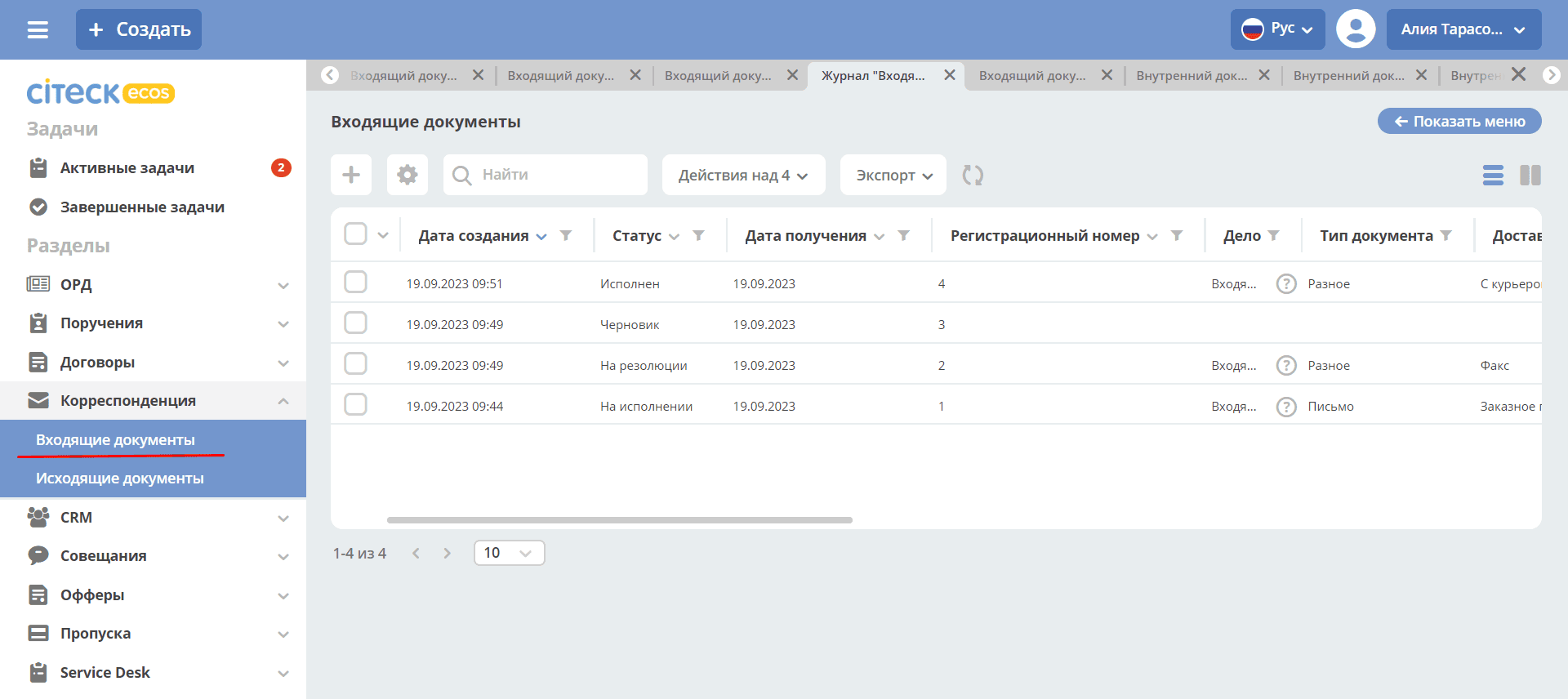Open selection options arrow beside header checkbox
Image resolution: width=1568 pixels, height=699 pixels.
tap(383, 235)
